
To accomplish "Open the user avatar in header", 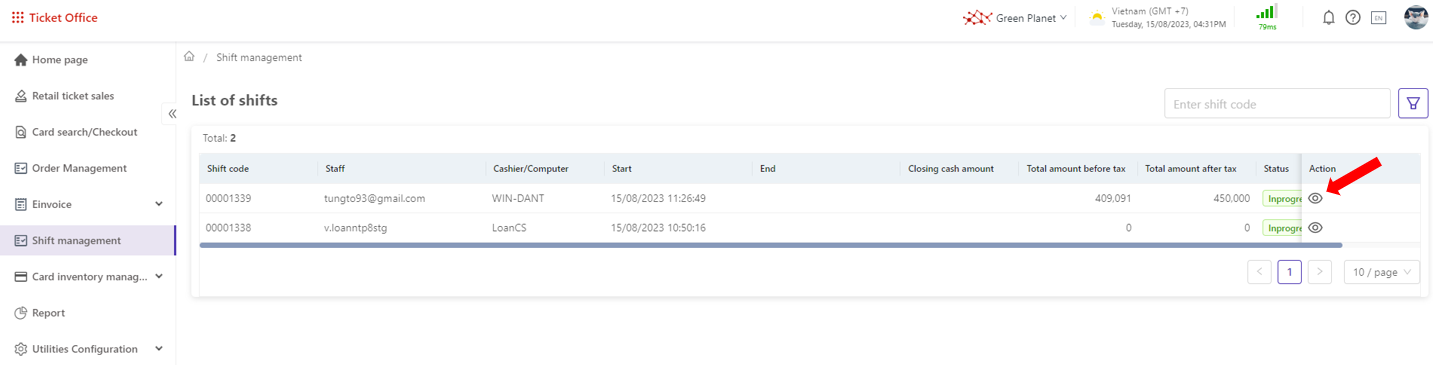I will [x=1415, y=17].
